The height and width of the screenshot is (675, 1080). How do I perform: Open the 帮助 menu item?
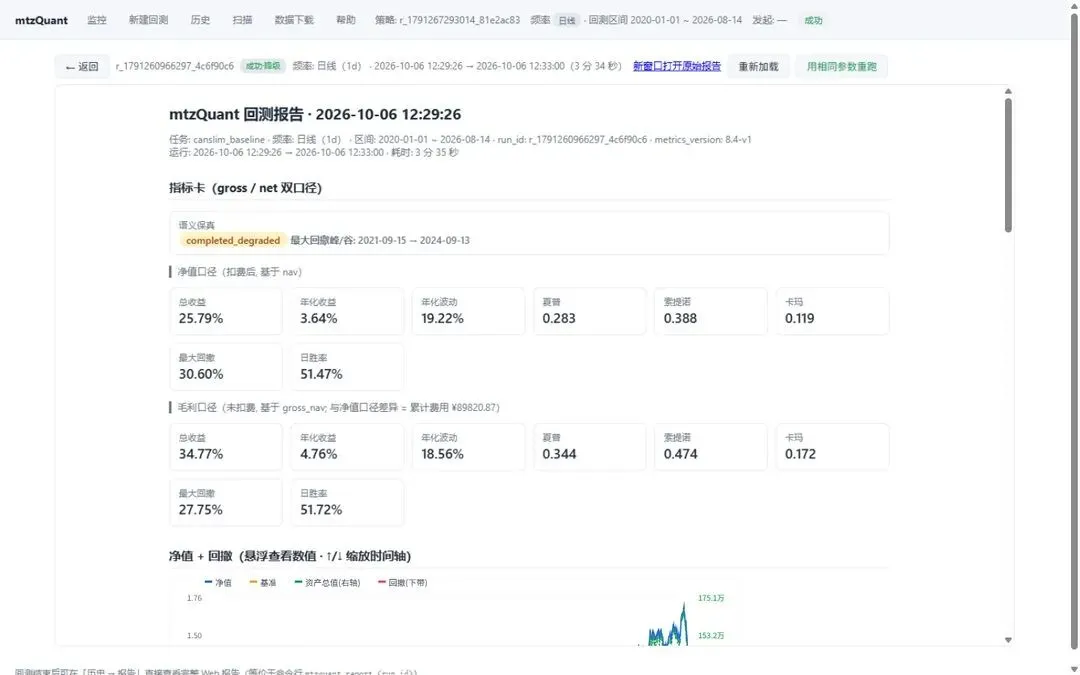coord(346,20)
